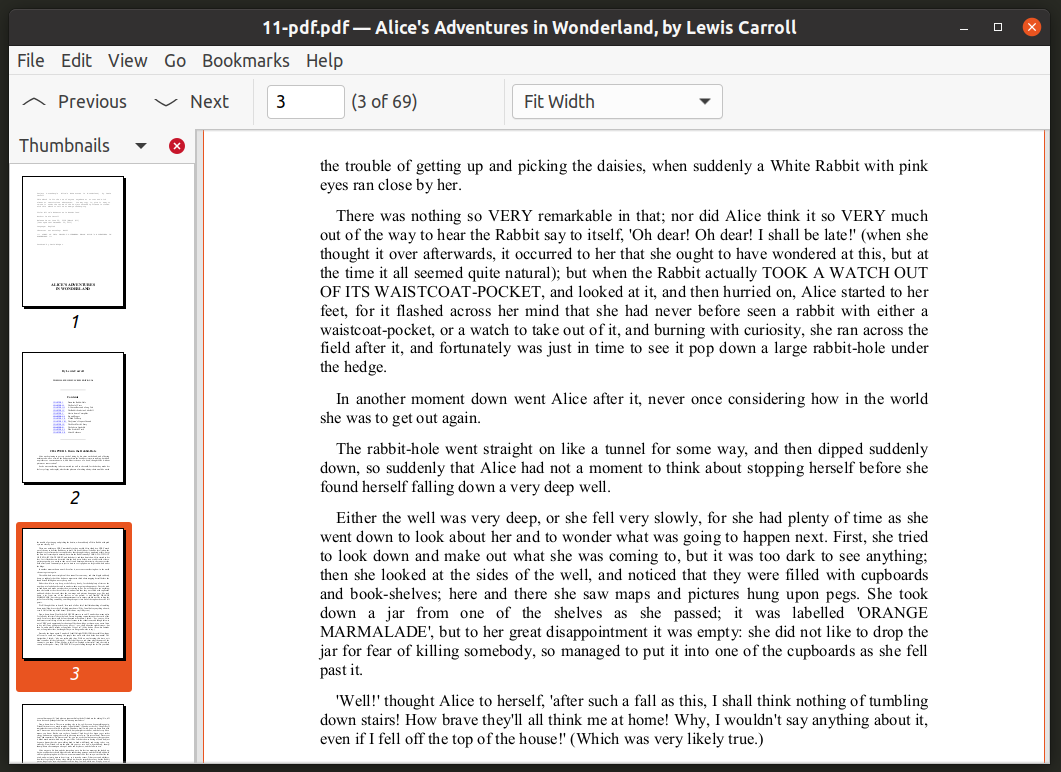The image size is (1061, 772).
Task: Open the Go menu
Action: pyautogui.click(x=175, y=61)
